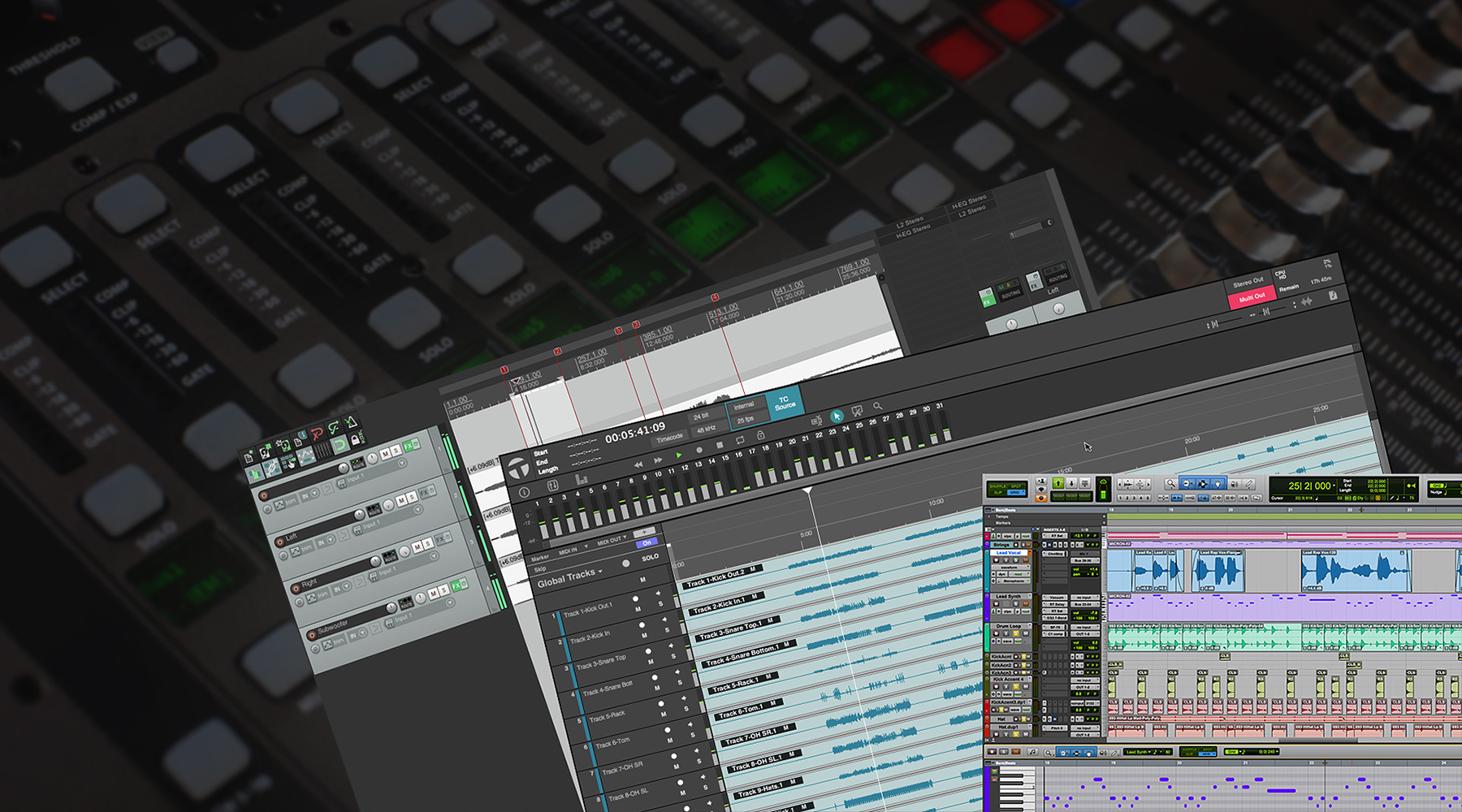
Task: Toggle the metronome icon in REAPER toolbar
Action: [x=350, y=422]
